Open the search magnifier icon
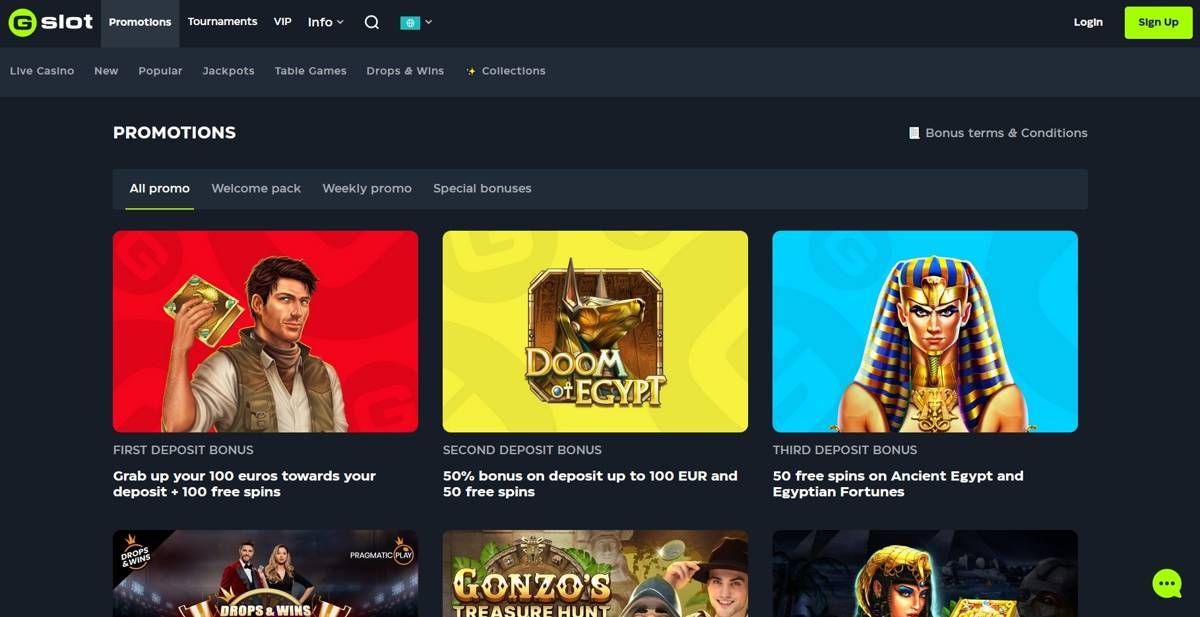This screenshot has height=617, width=1200. [x=372, y=22]
